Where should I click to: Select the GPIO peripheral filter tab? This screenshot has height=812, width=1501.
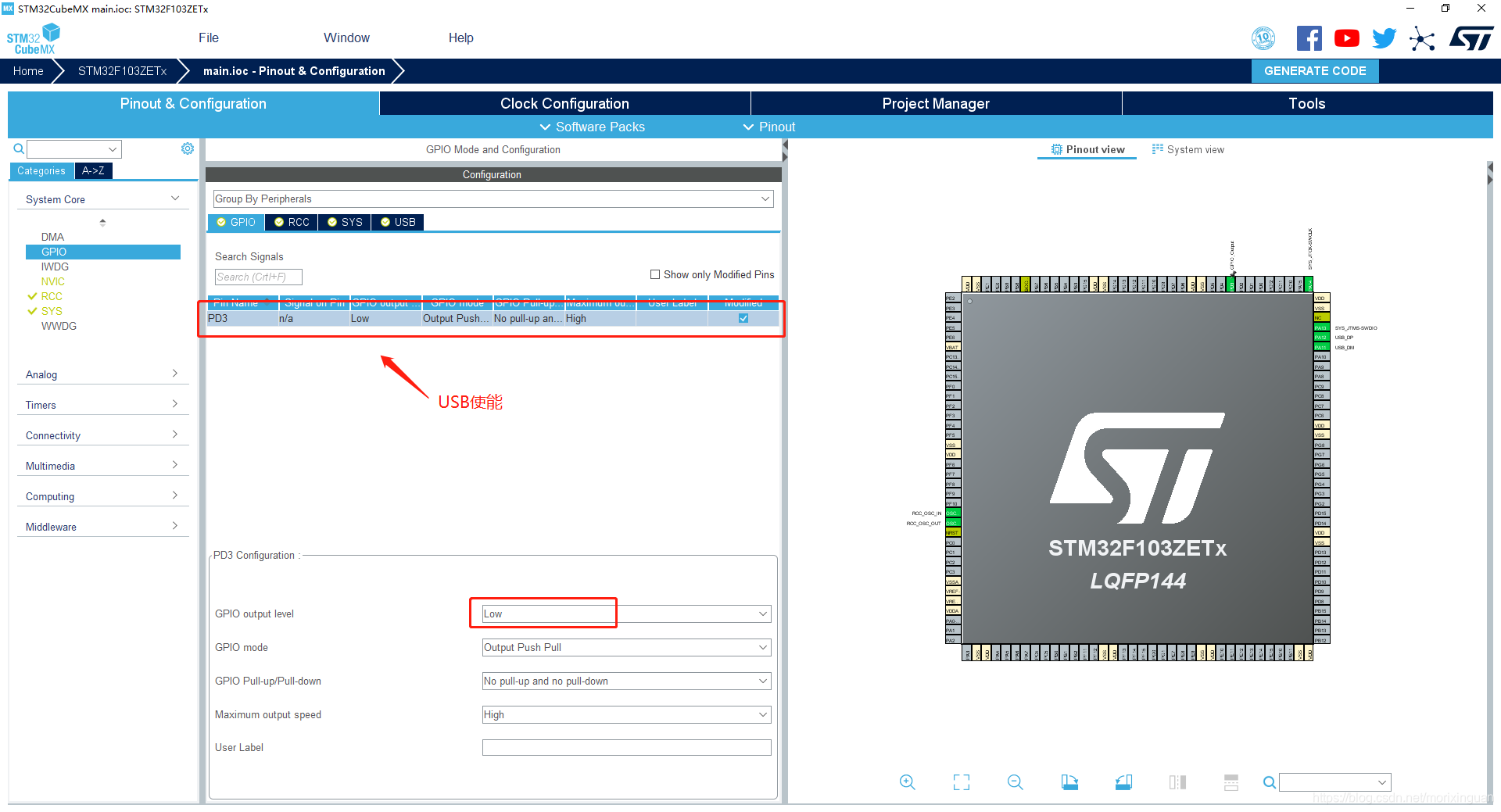tap(235, 222)
